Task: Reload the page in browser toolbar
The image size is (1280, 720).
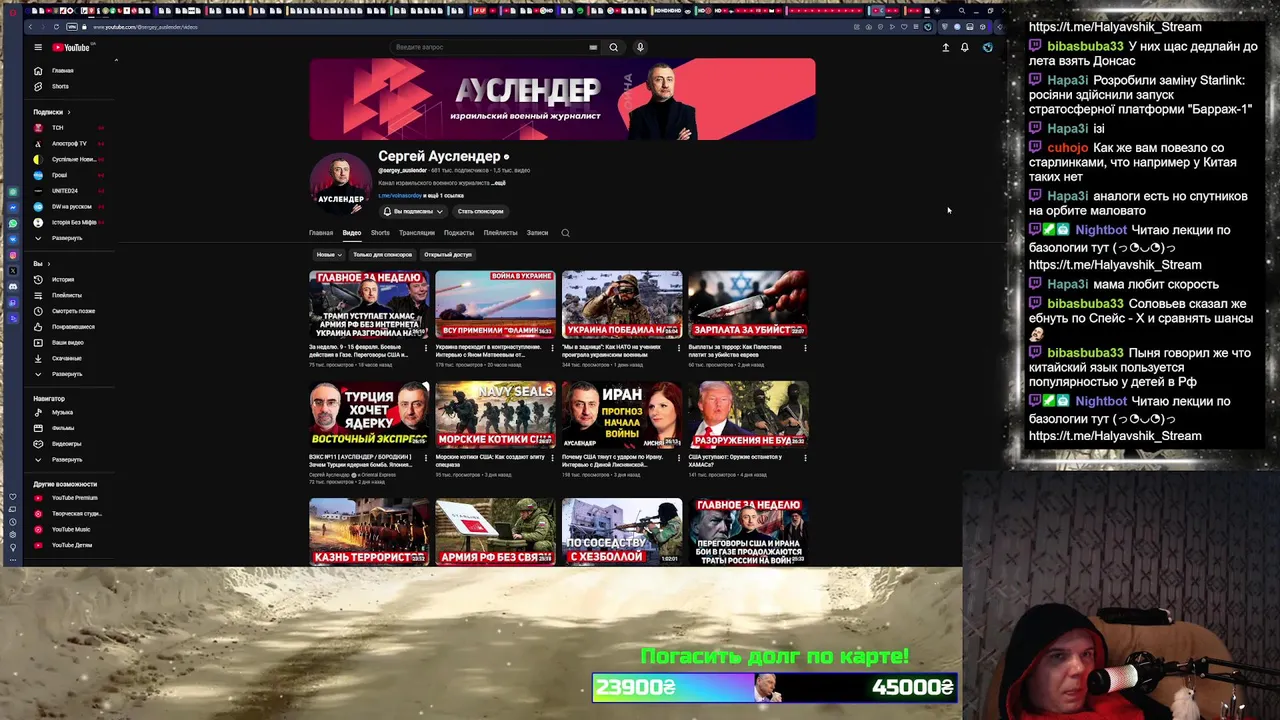Action: pos(56,27)
